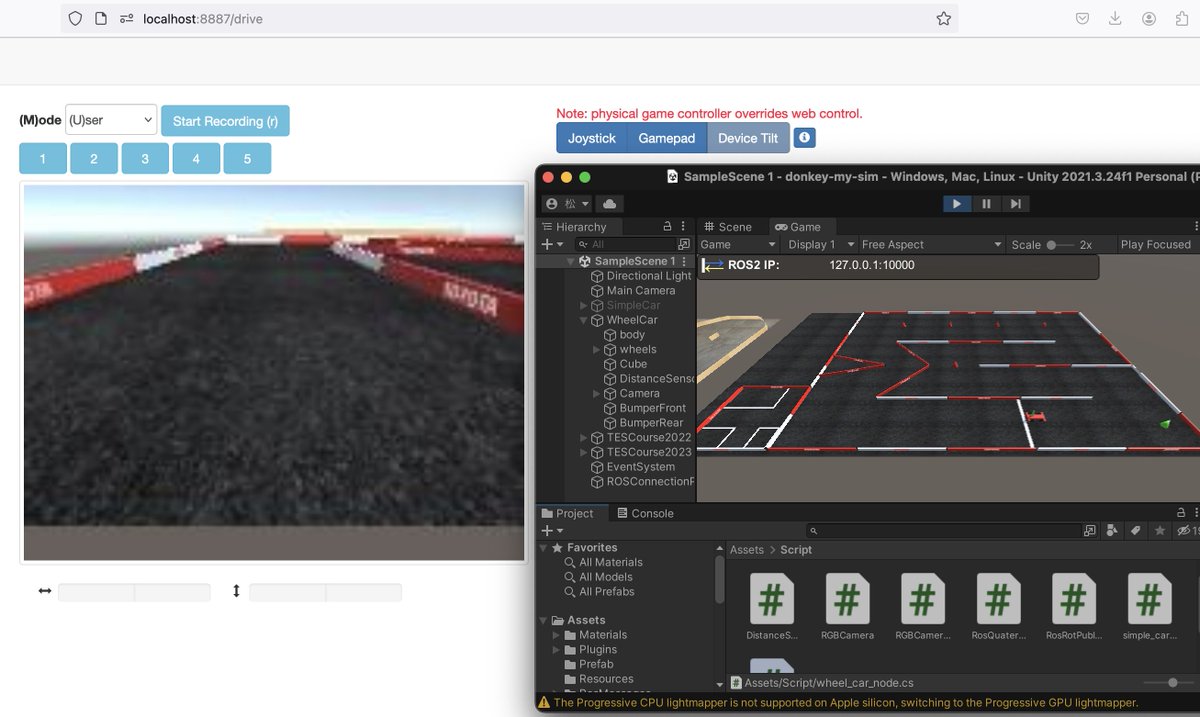Open the (U)ser mode dropdown

coord(111,120)
